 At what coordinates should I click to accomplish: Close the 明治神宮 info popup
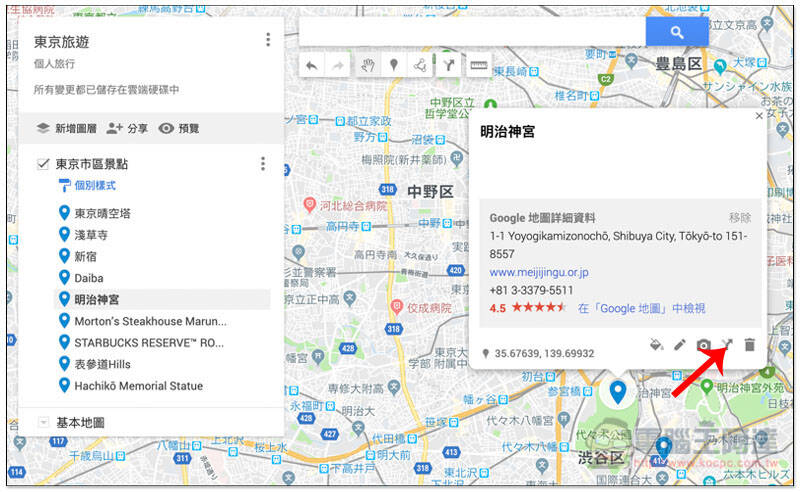759,116
